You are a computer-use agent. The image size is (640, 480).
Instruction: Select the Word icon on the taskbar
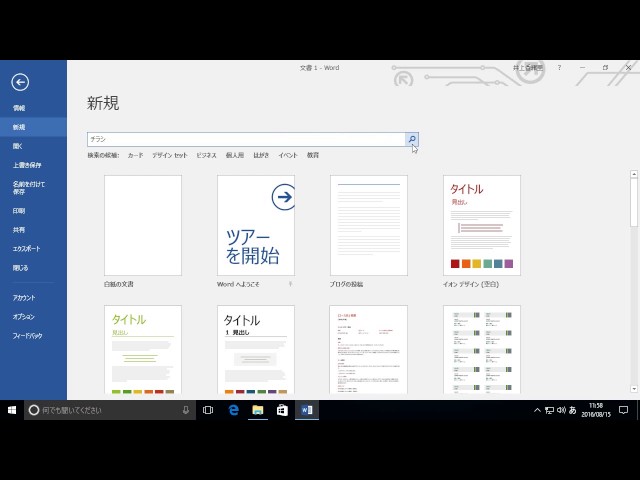pyautogui.click(x=307, y=410)
